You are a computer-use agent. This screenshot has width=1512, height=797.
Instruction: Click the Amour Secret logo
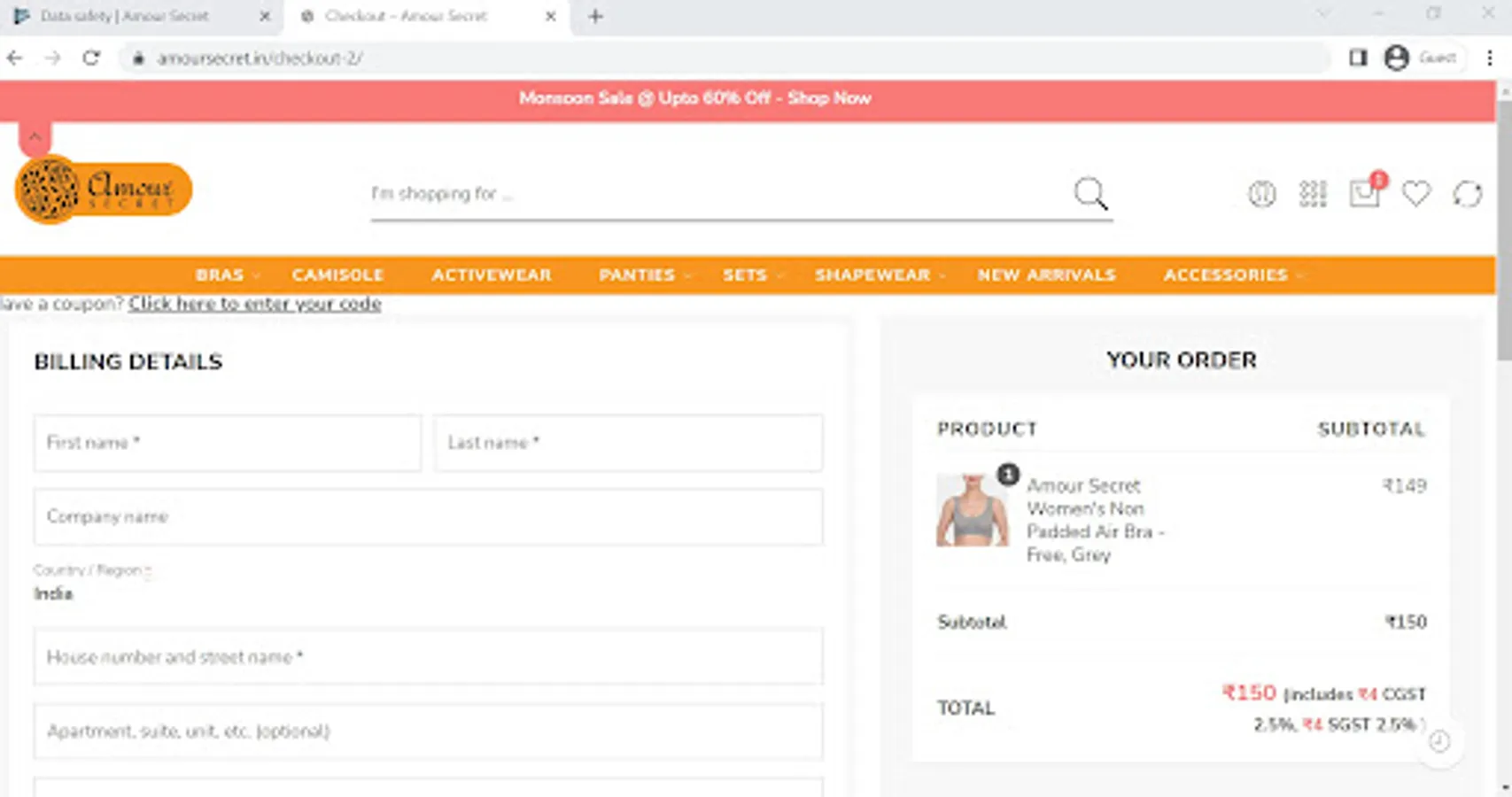click(104, 189)
